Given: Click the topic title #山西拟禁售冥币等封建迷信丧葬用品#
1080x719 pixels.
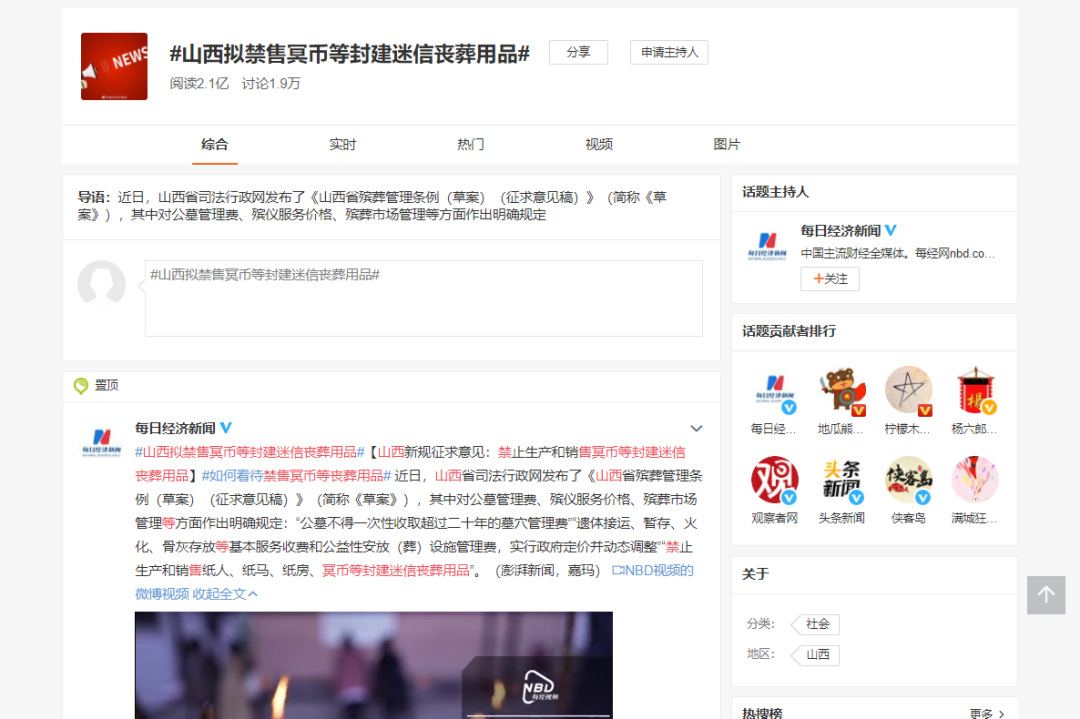Looking at the screenshot, I should (x=350, y=54).
